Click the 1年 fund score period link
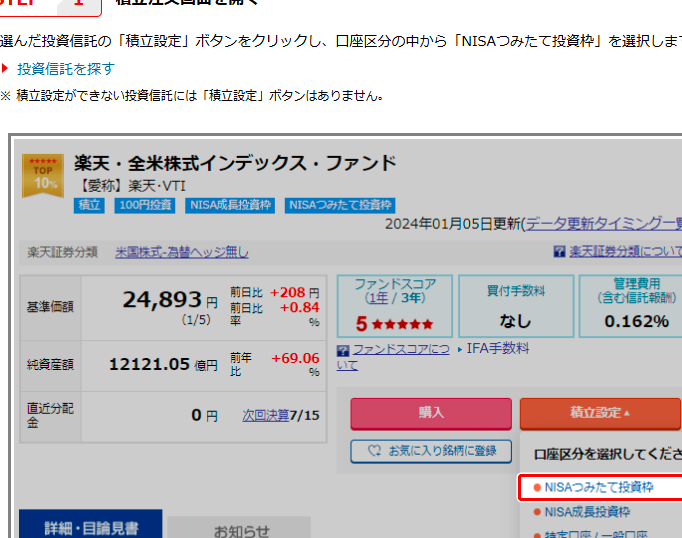 click(x=378, y=298)
